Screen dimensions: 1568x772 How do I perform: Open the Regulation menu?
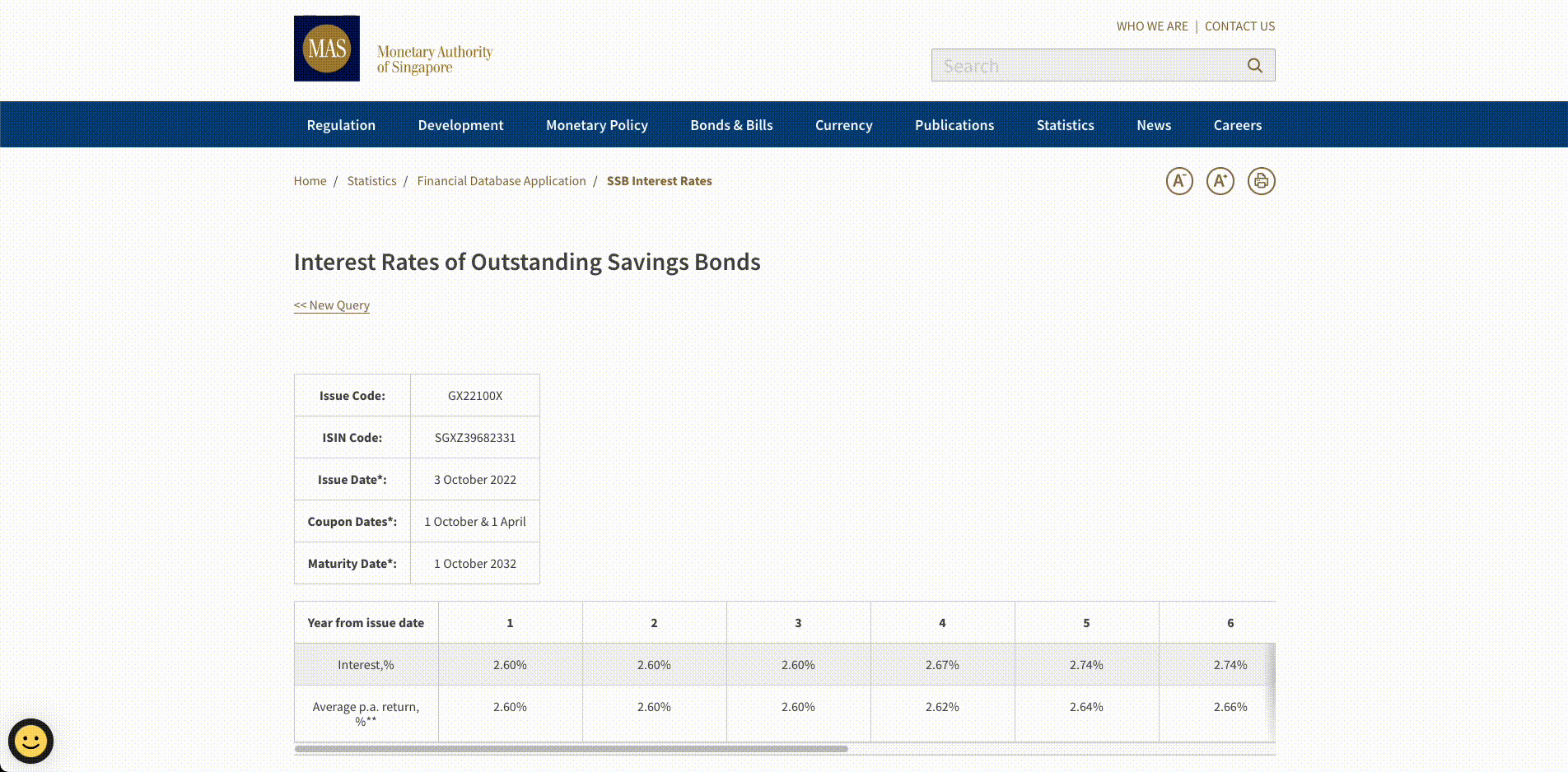point(341,125)
